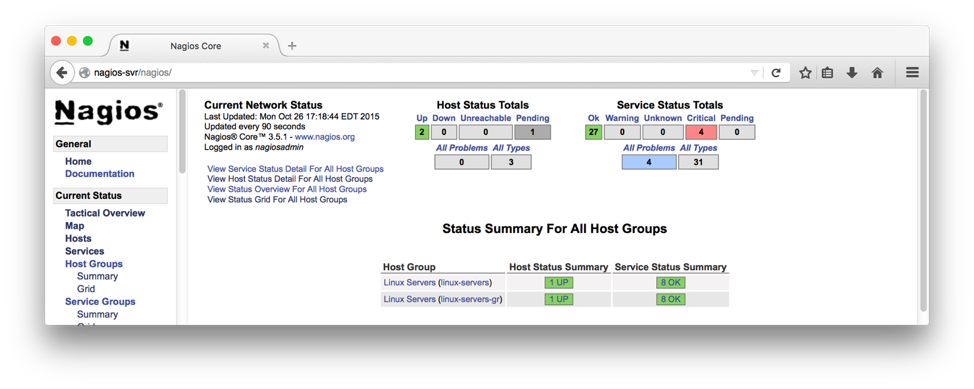Open the hamburger menu icon

(912, 73)
